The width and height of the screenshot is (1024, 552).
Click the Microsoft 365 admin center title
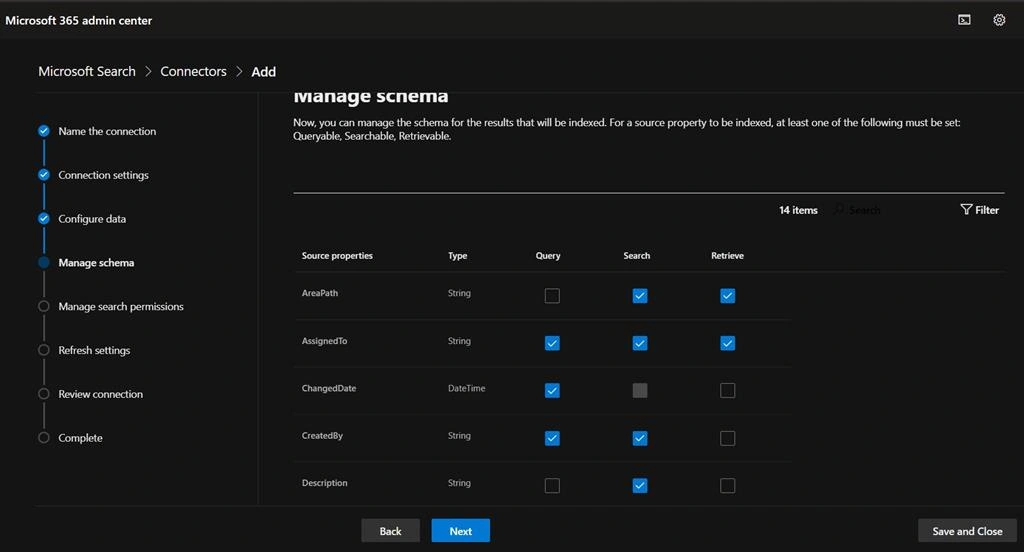click(78, 20)
